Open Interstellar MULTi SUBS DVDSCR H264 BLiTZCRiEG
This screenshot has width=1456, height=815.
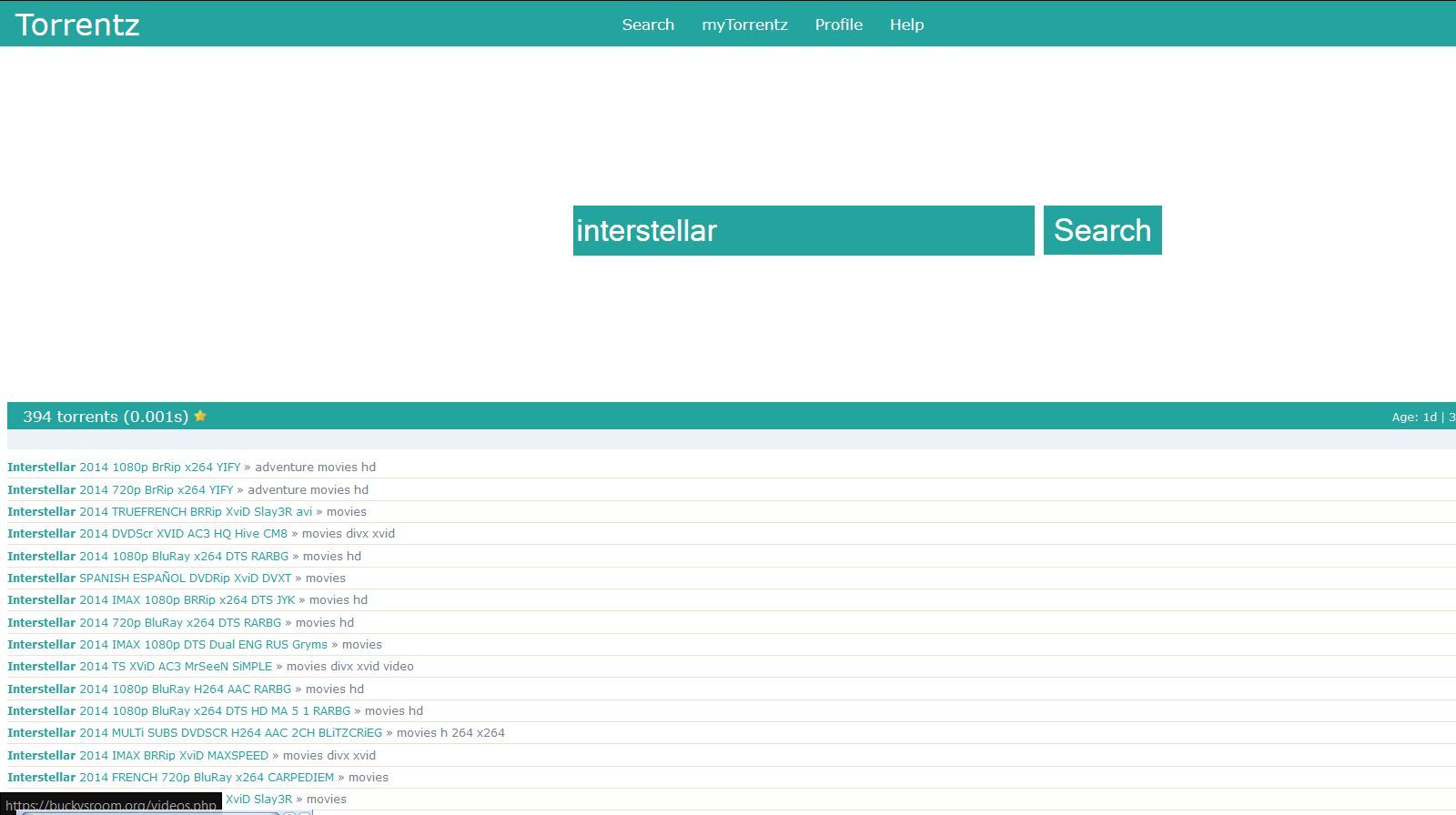coord(195,732)
